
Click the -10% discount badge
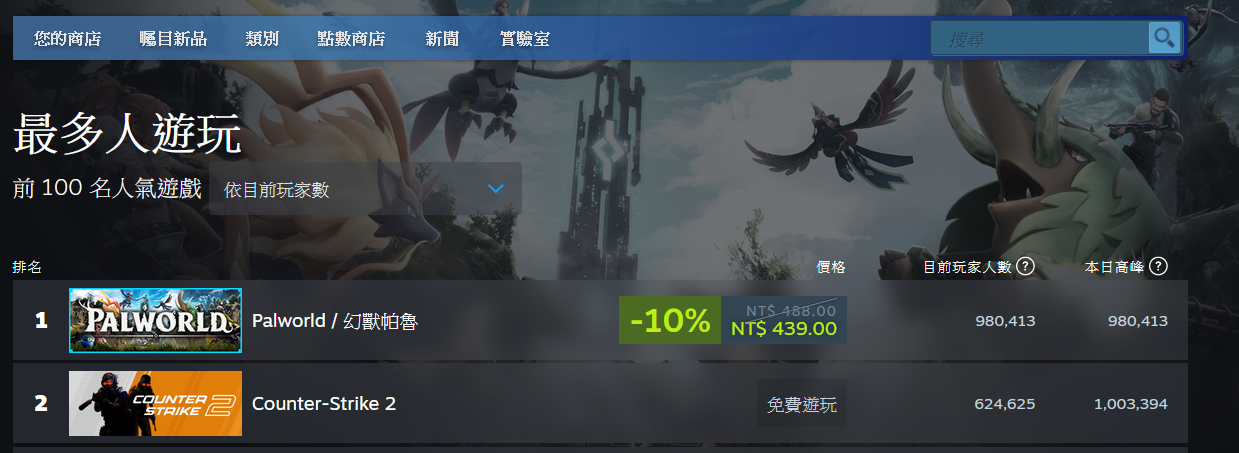(x=670, y=320)
